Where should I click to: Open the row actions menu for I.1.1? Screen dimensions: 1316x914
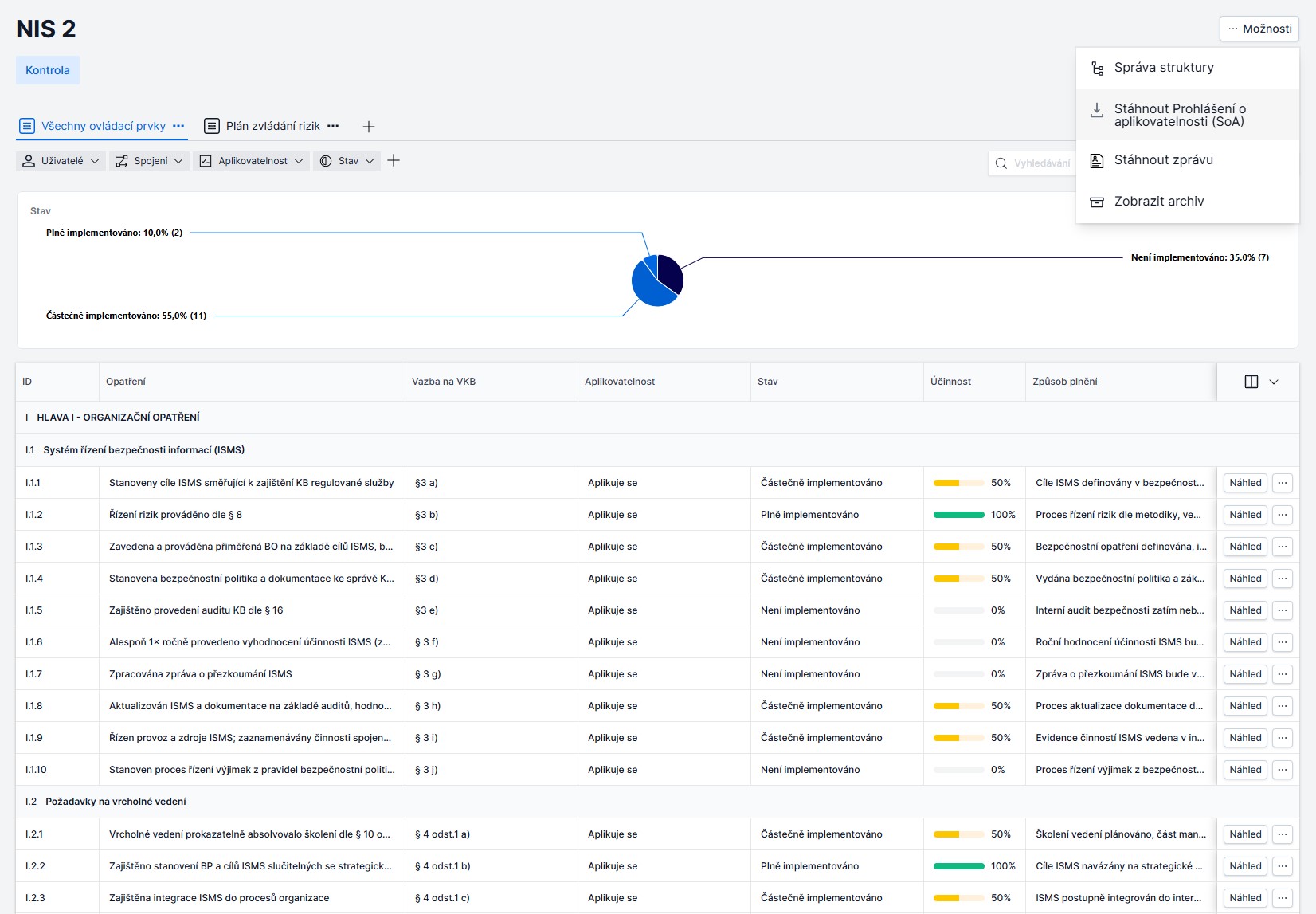(1282, 483)
